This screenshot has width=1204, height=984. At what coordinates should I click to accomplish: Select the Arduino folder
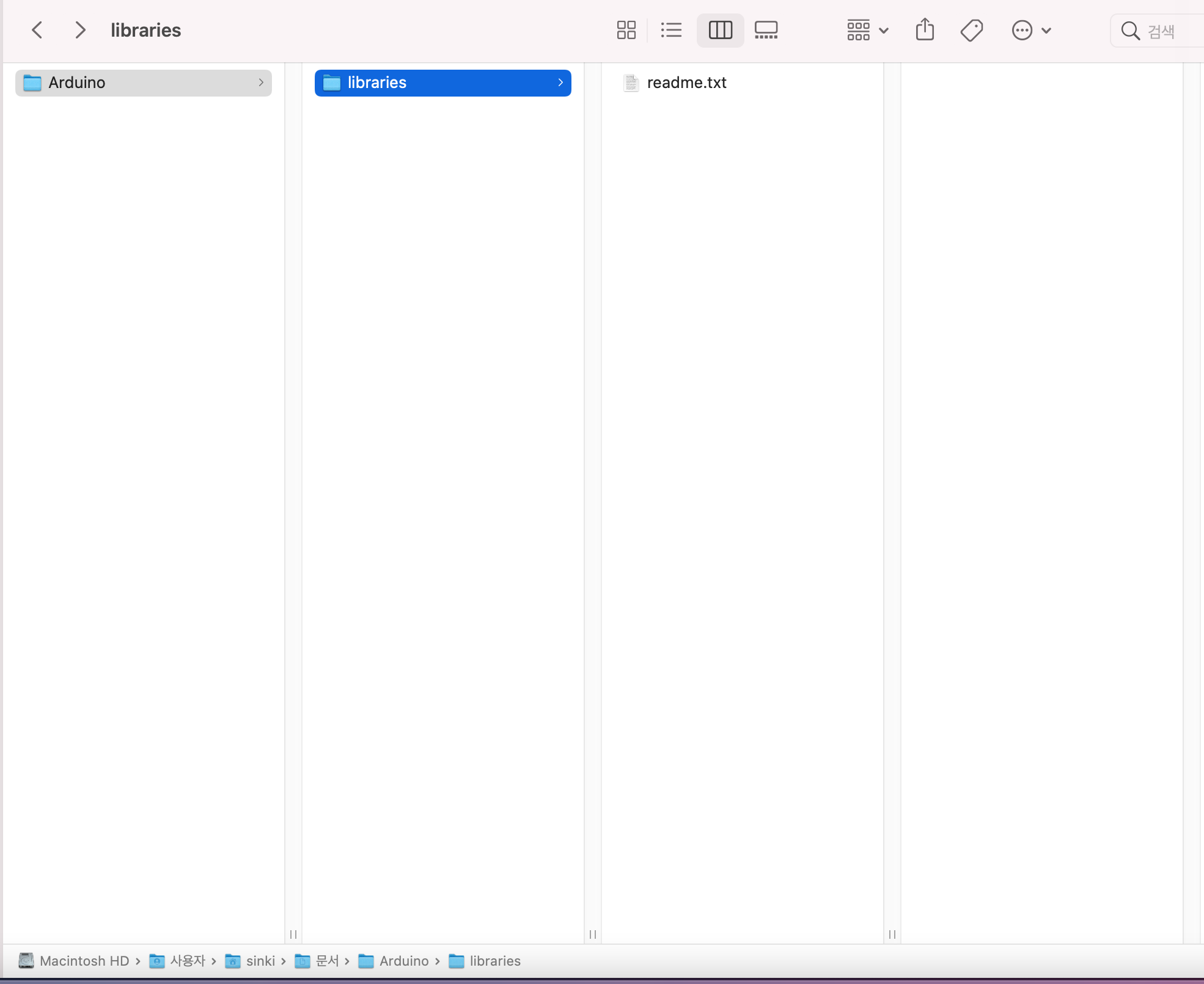click(143, 83)
